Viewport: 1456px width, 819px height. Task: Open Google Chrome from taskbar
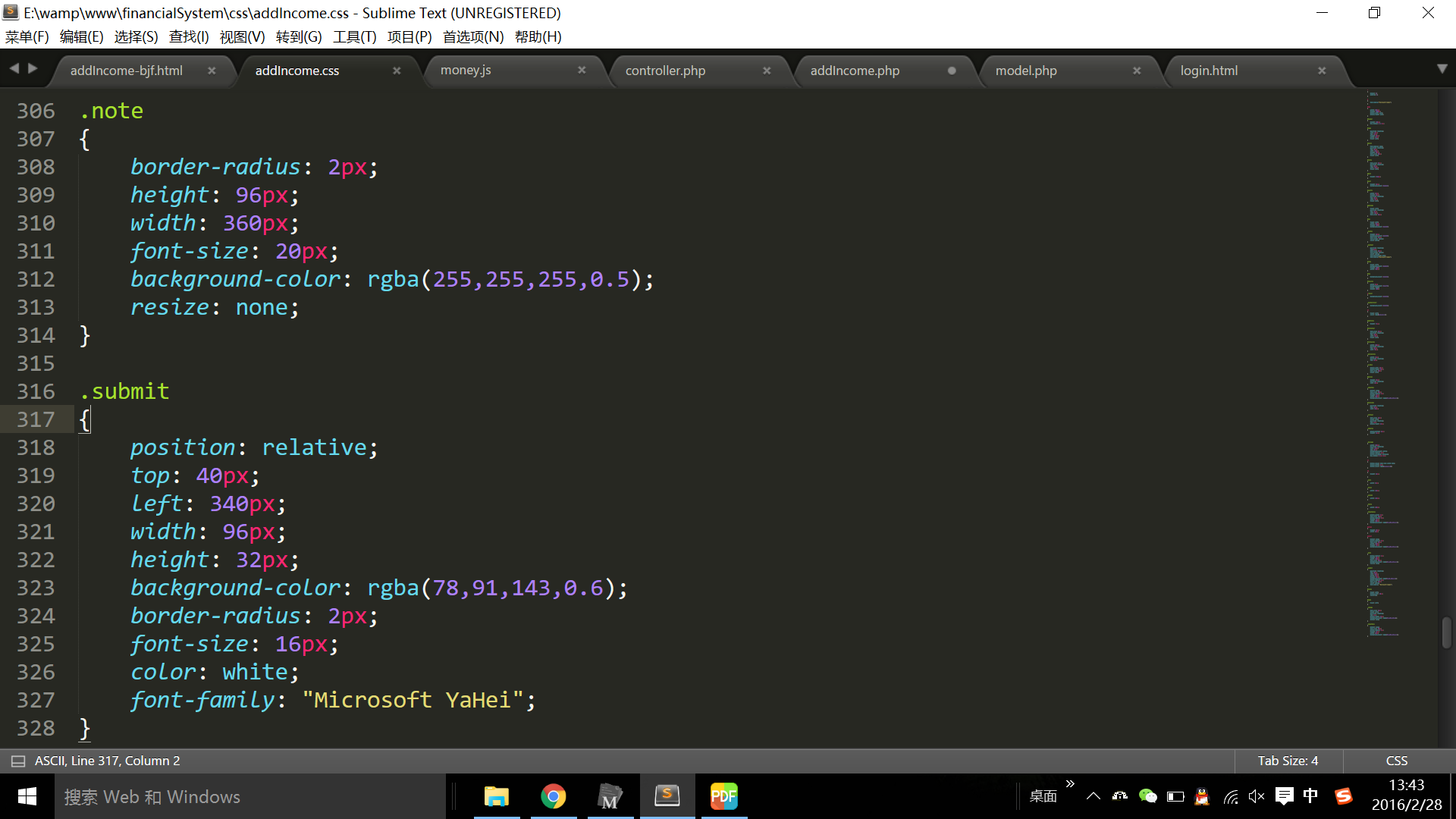554,796
